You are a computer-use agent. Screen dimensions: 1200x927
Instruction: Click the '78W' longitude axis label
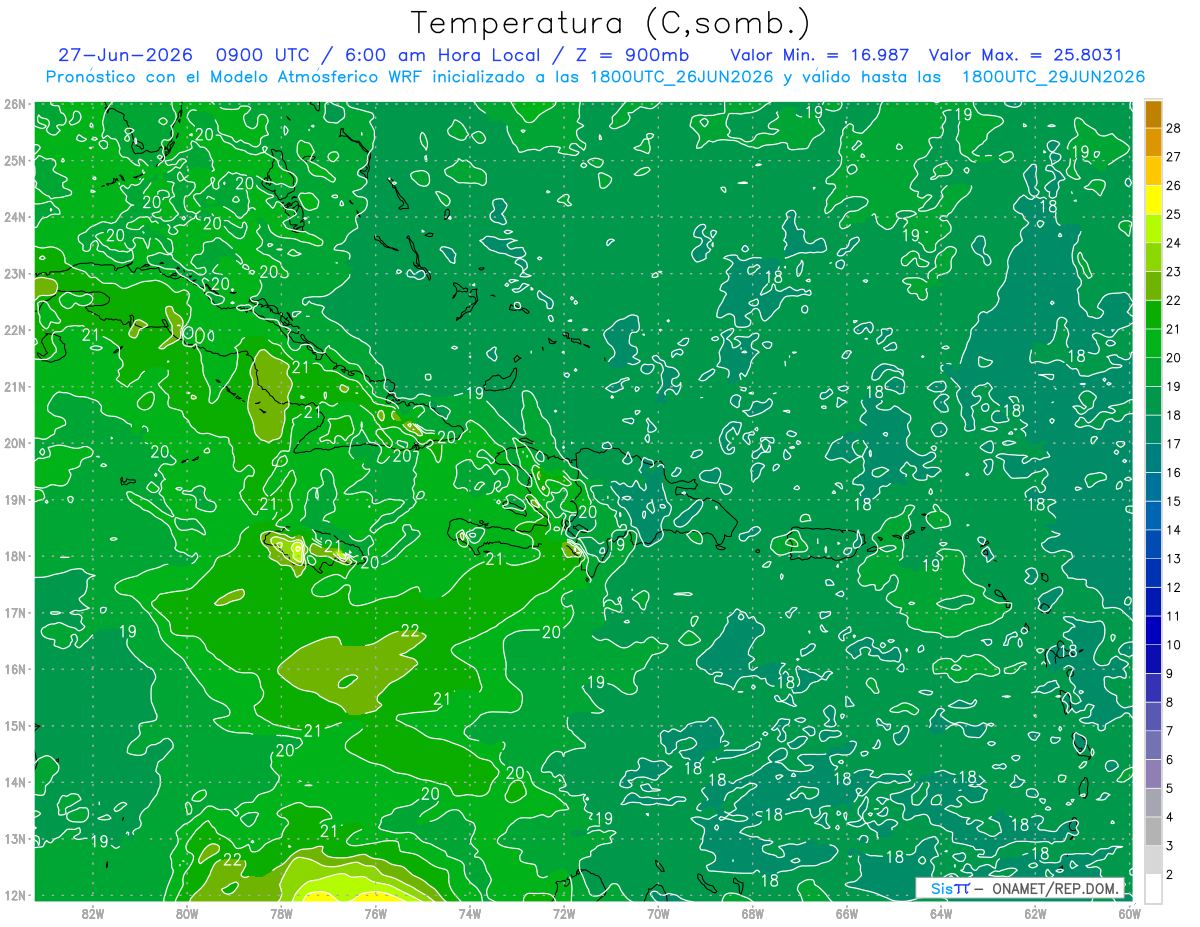tap(281, 913)
